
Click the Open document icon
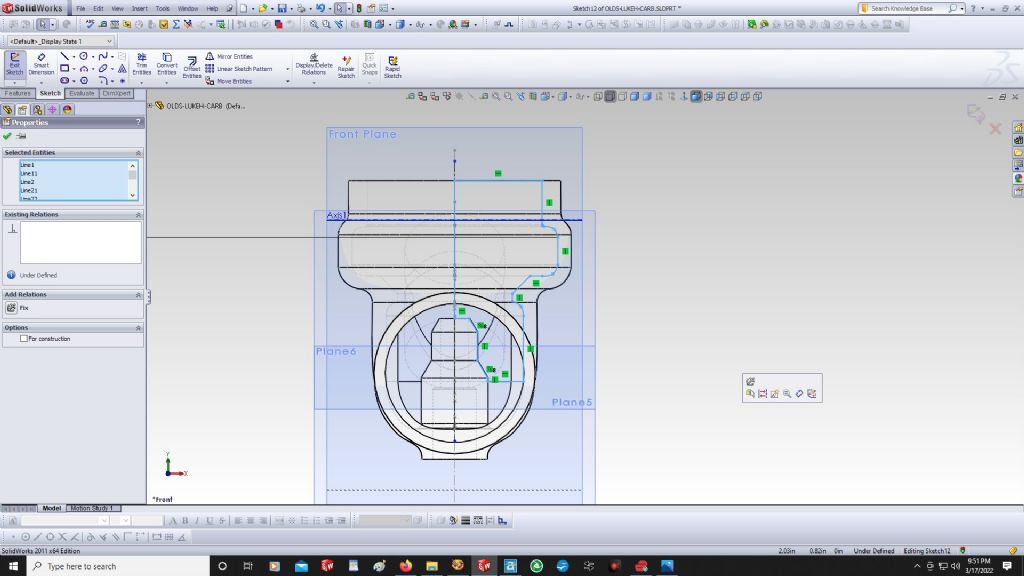(x=263, y=8)
